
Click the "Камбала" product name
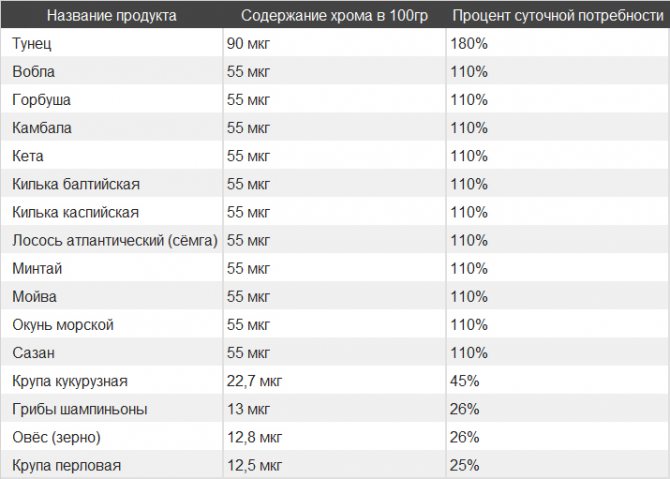42,128
